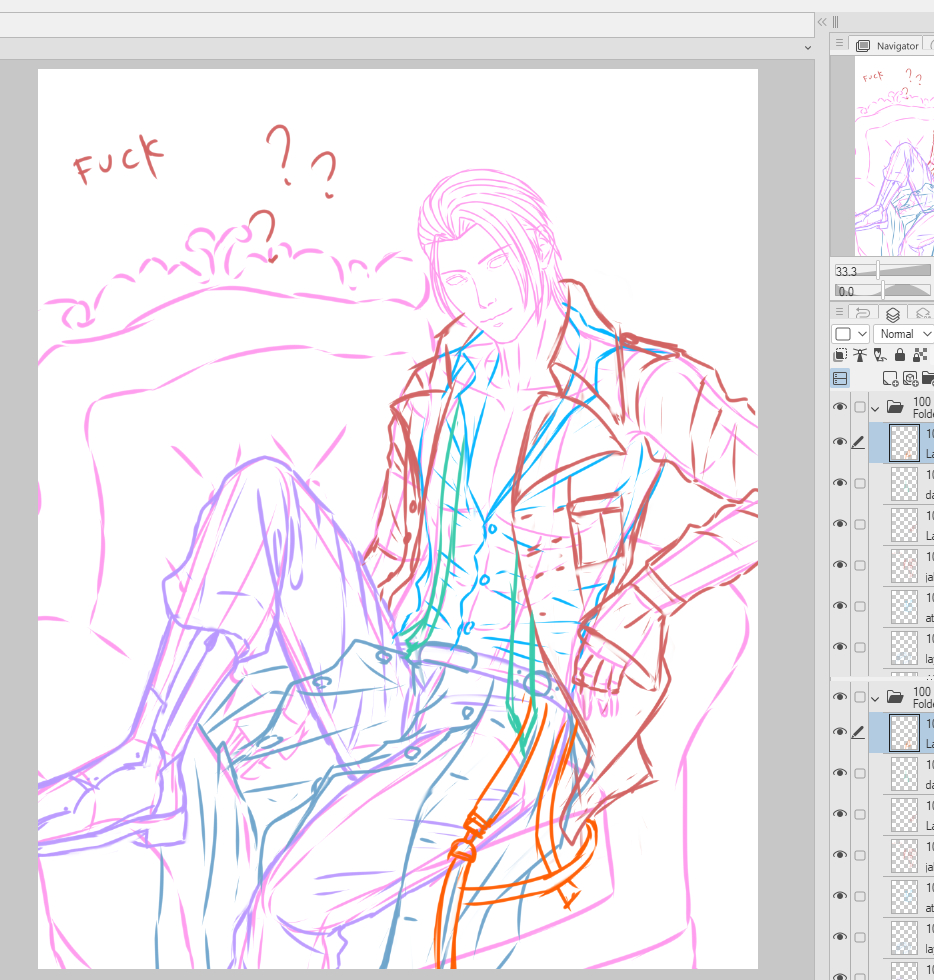Image resolution: width=934 pixels, height=980 pixels.
Task: Create a new vector layer
Action: pyautogui.click(x=909, y=379)
